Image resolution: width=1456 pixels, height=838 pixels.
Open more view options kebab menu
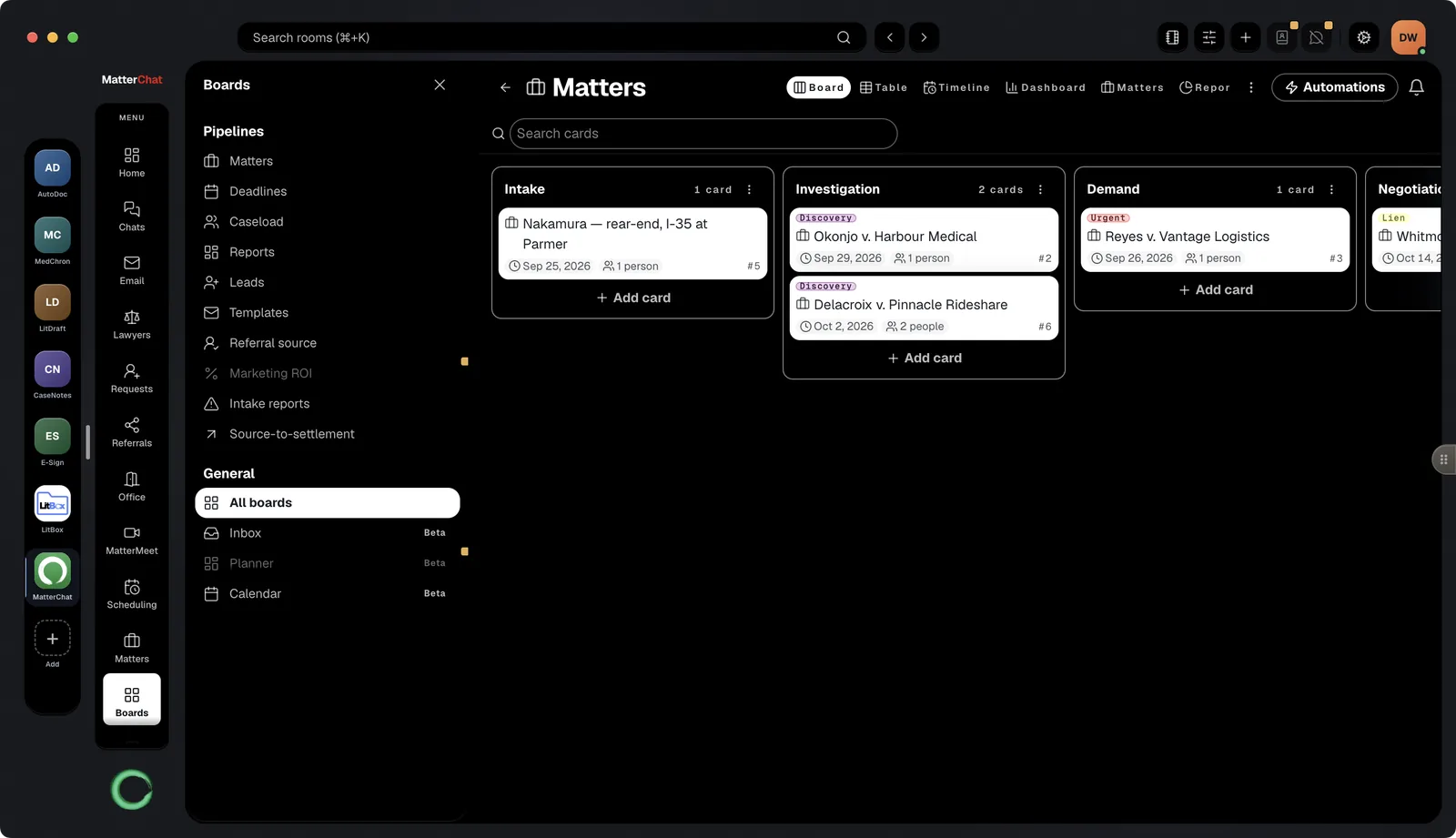coord(1251,87)
